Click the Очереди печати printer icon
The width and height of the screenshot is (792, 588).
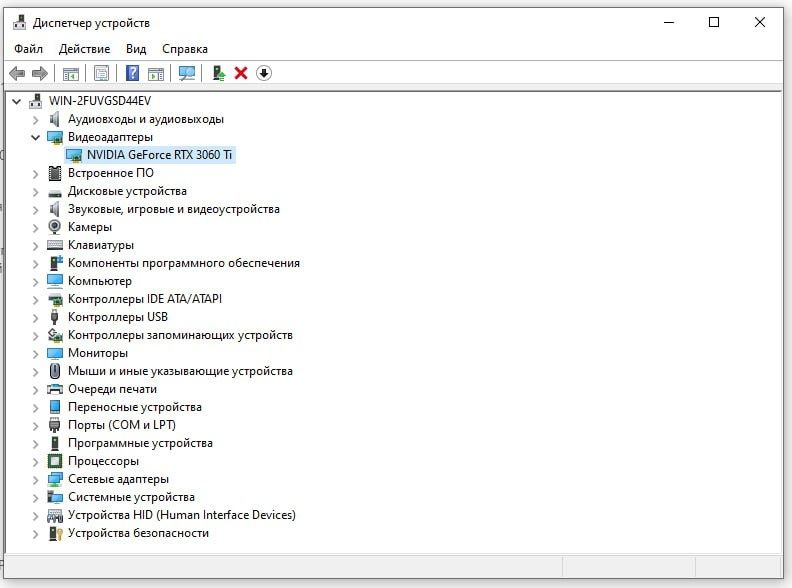point(55,389)
